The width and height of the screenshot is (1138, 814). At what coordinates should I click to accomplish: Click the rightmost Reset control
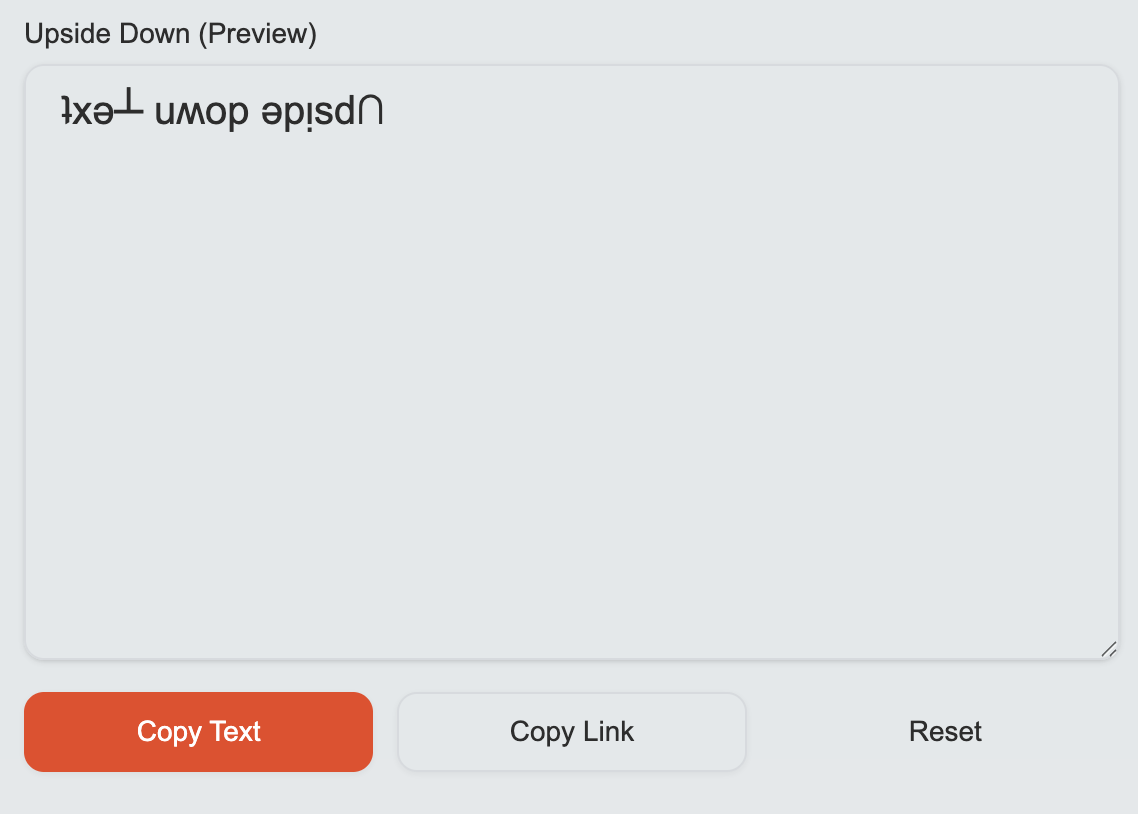[944, 731]
